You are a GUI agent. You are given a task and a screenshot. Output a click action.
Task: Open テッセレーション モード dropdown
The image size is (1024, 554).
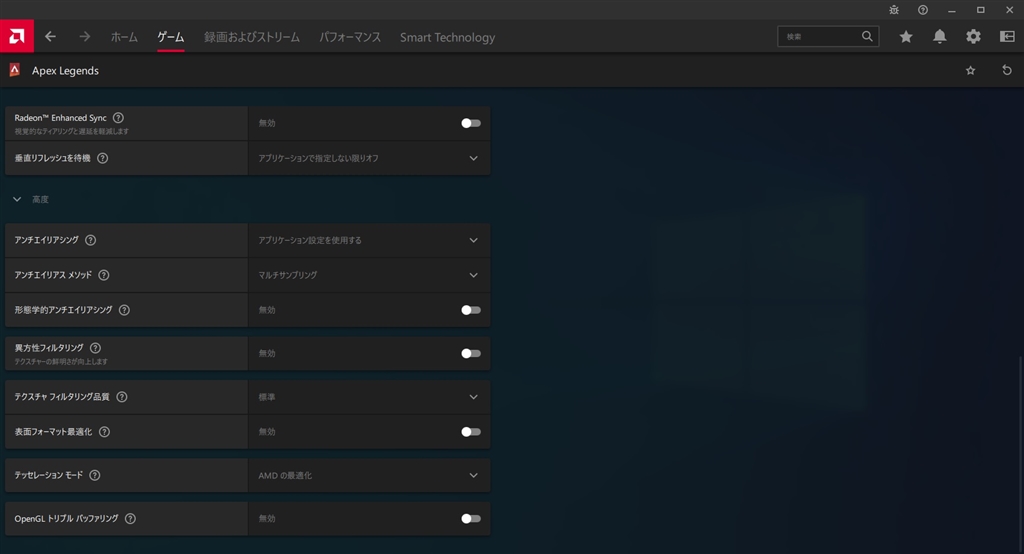(x=369, y=475)
